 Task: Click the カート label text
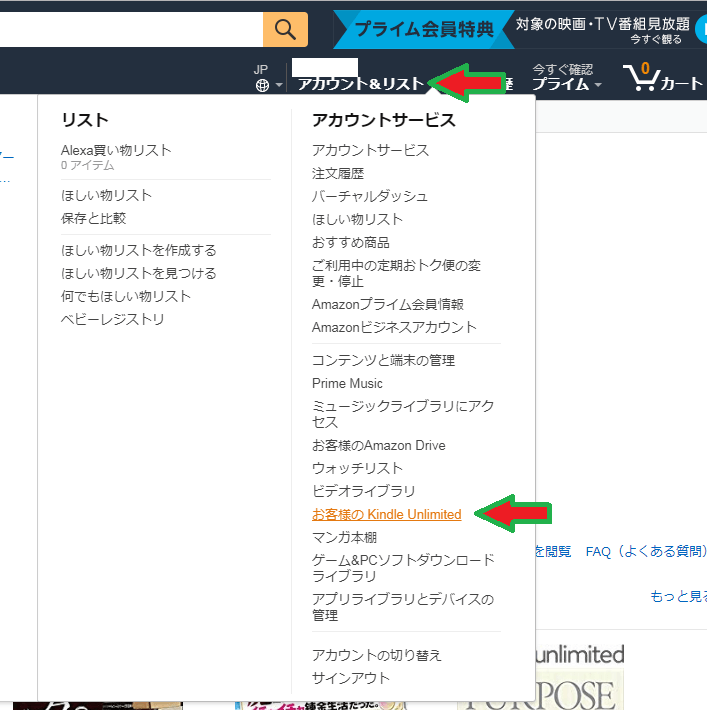click(x=681, y=83)
